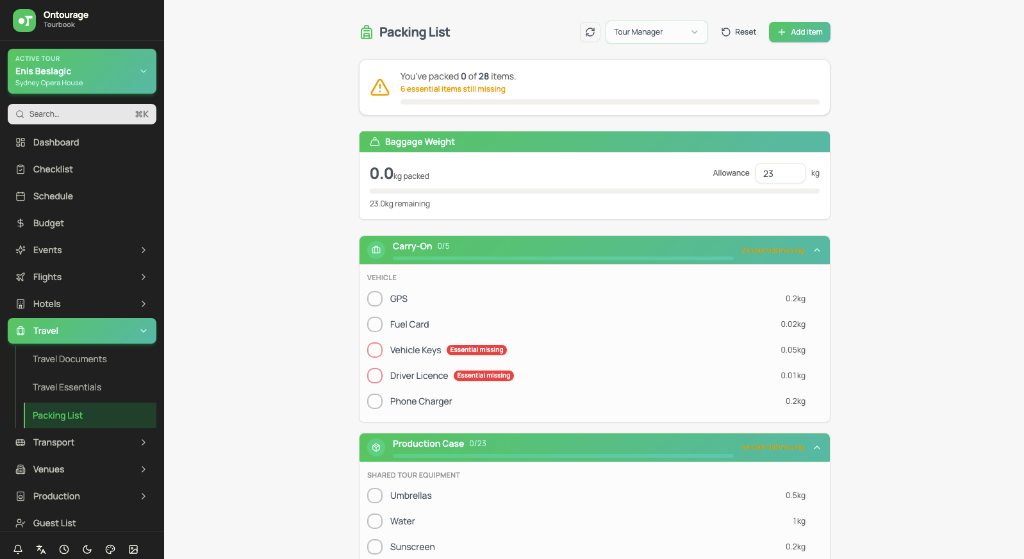Open the active tour Enis Beslagic selector
1024x559 pixels.
[x=82, y=71]
